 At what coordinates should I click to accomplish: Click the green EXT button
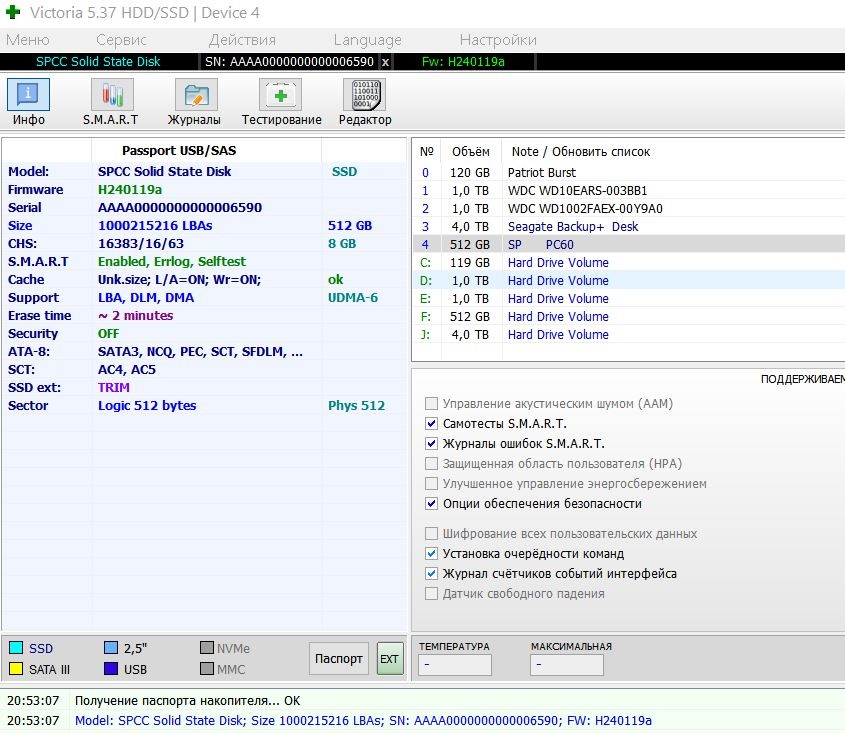tap(390, 659)
